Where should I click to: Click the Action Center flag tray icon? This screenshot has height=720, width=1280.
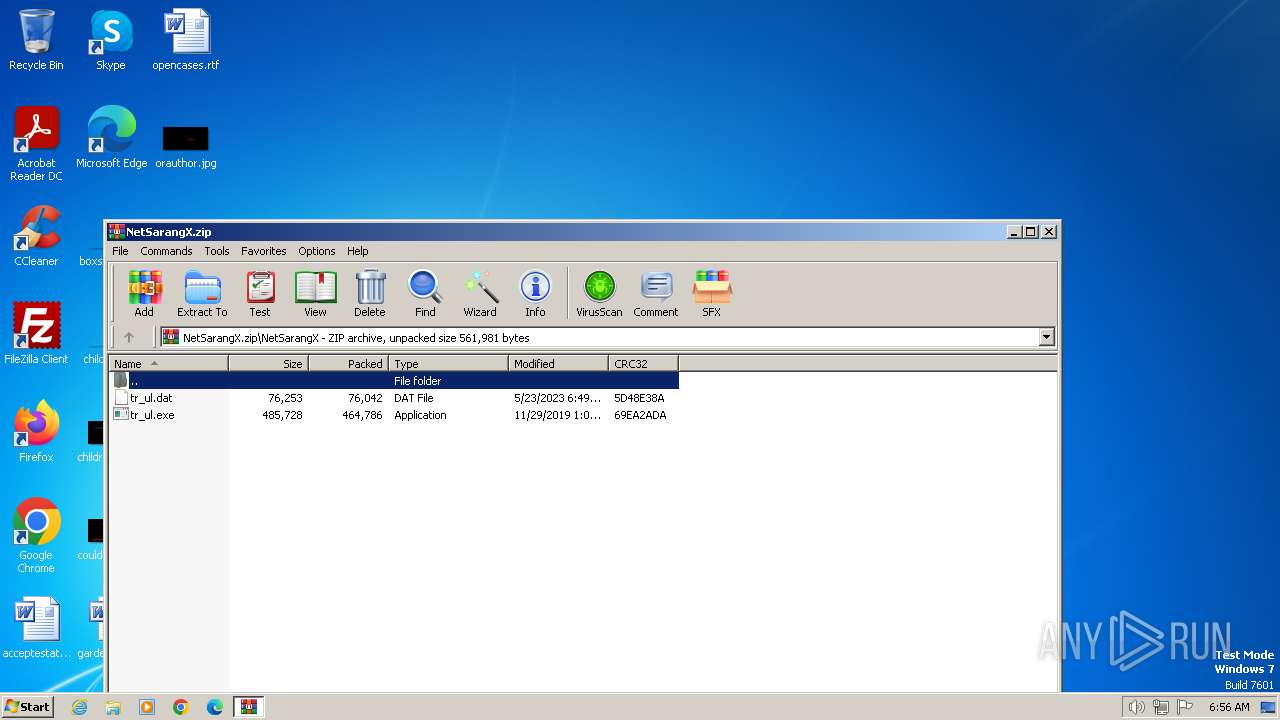click(1186, 707)
